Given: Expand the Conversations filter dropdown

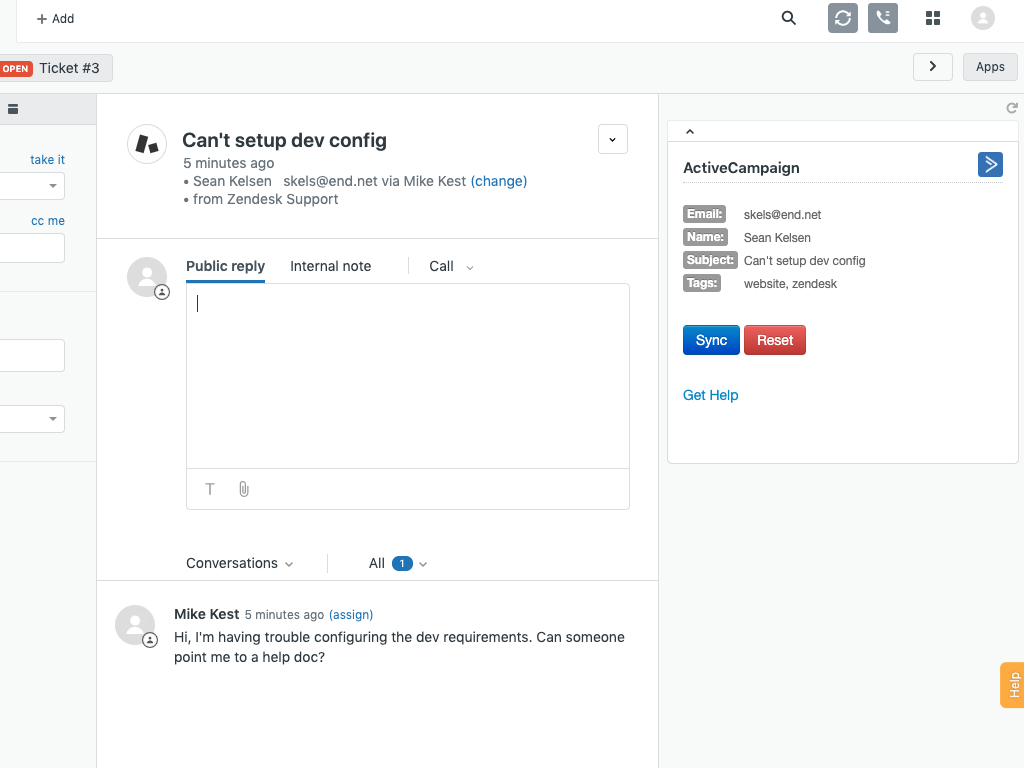Looking at the screenshot, I should [240, 564].
